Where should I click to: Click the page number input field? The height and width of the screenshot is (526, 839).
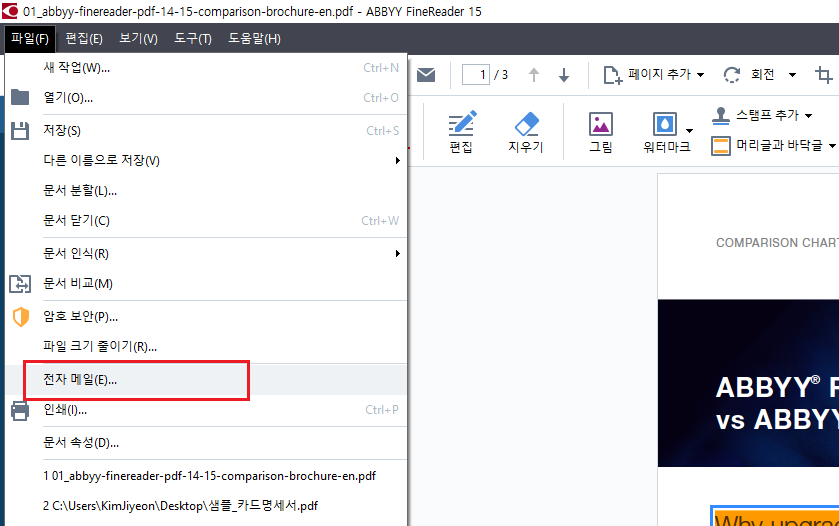click(476, 75)
